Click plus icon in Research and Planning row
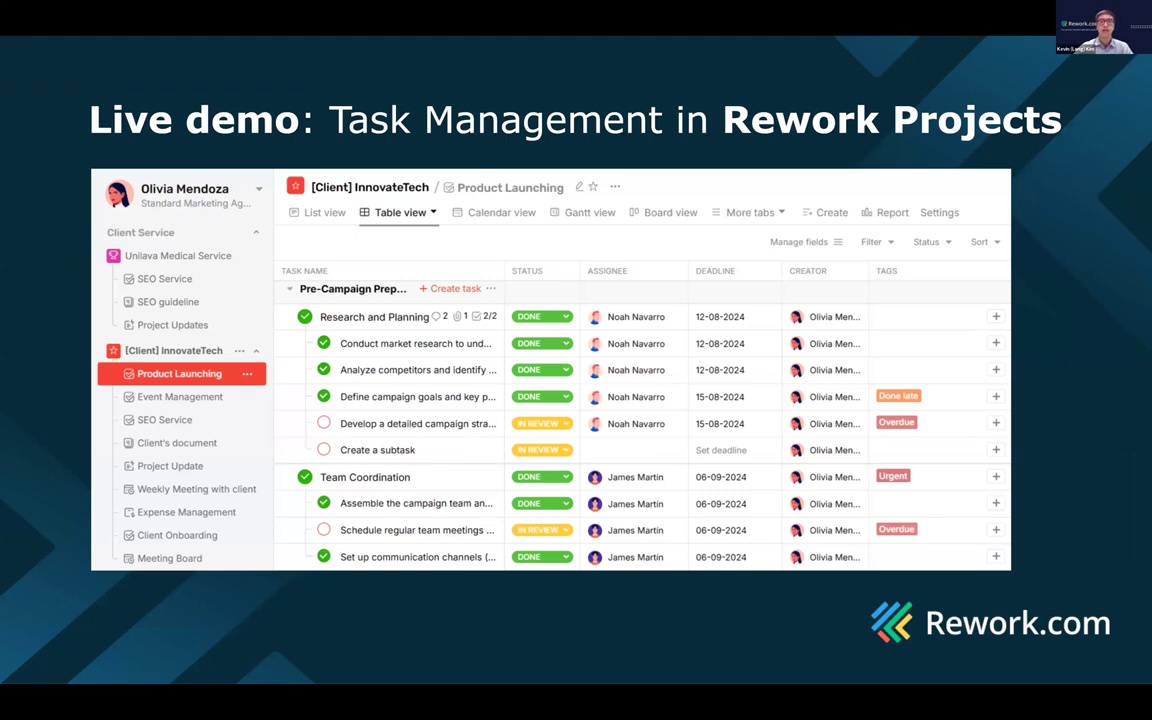The height and width of the screenshot is (720, 1152). point(996,317)
